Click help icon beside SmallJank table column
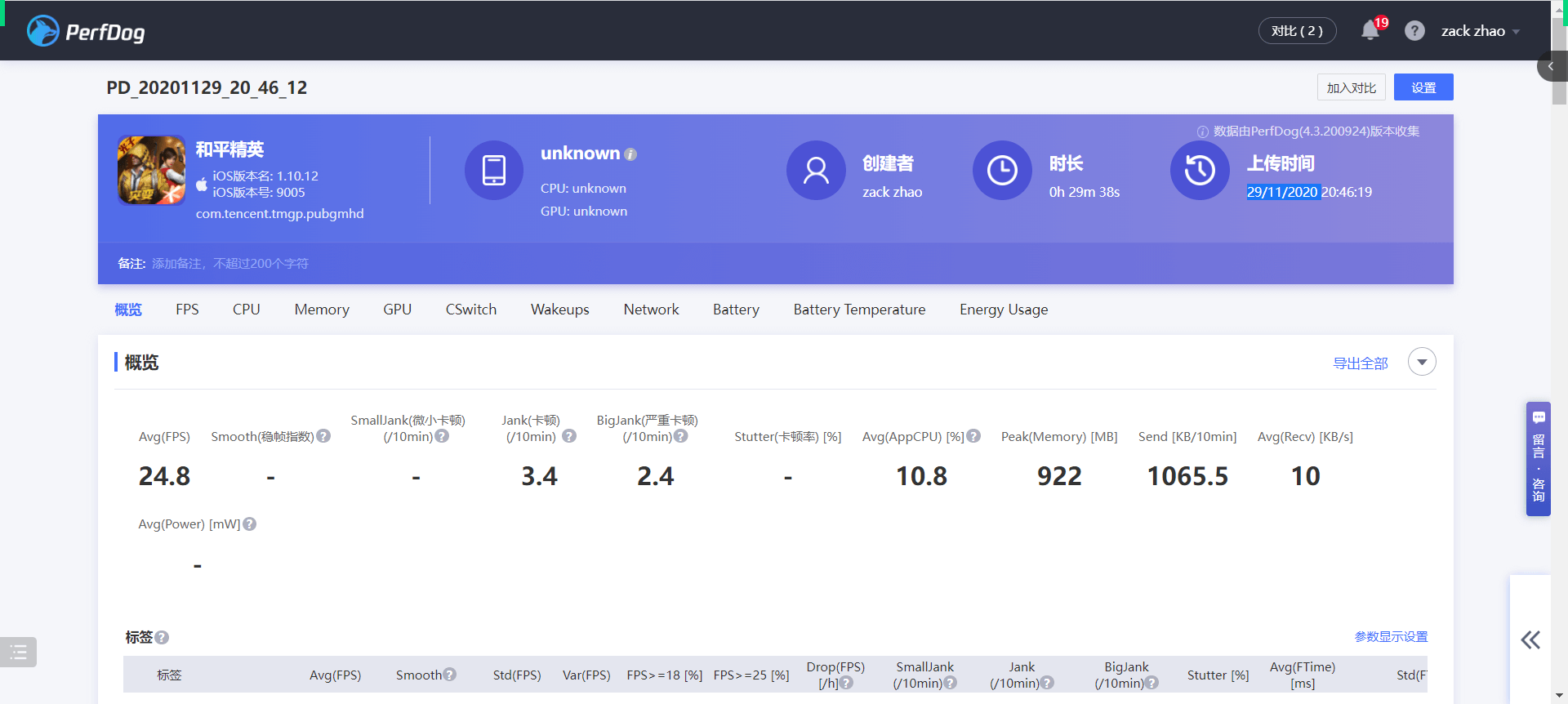 point(951,683)
